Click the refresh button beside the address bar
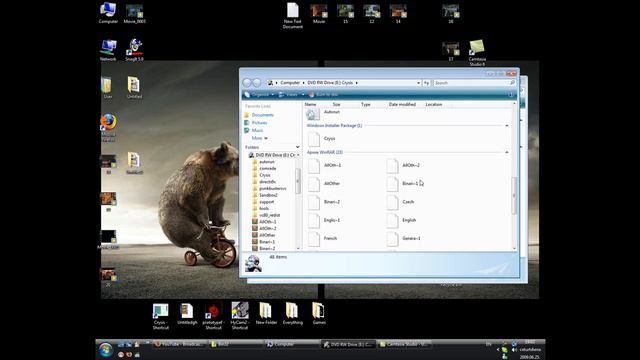Viewport: 640px width, 360px height. tap(427, 83)
